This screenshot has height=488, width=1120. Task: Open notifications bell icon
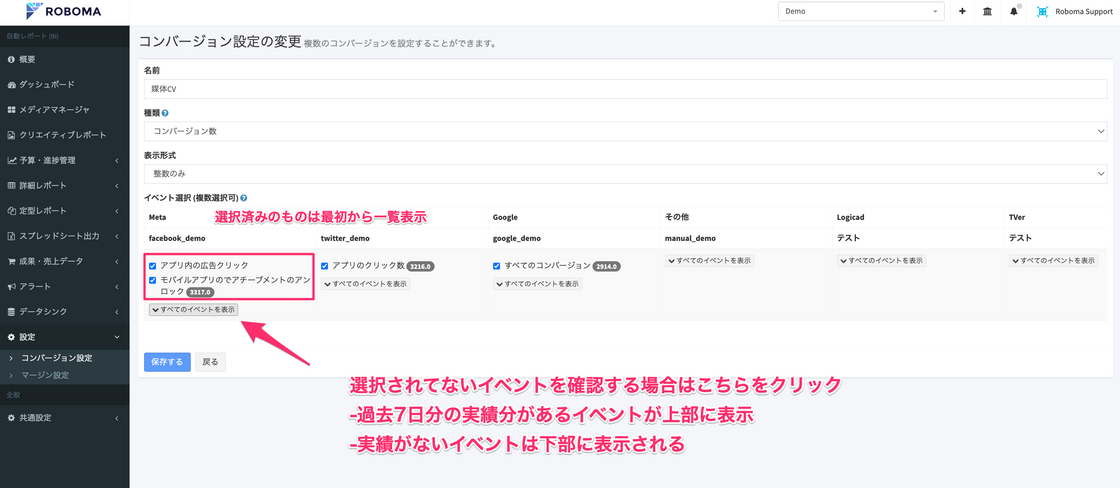tap(1014, 11)
